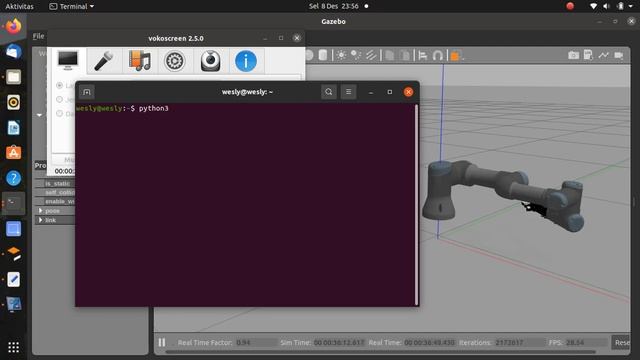Open the text editor pencil icon in dock
The height and width of the screenshot is (360, 640).
(13, 279)
